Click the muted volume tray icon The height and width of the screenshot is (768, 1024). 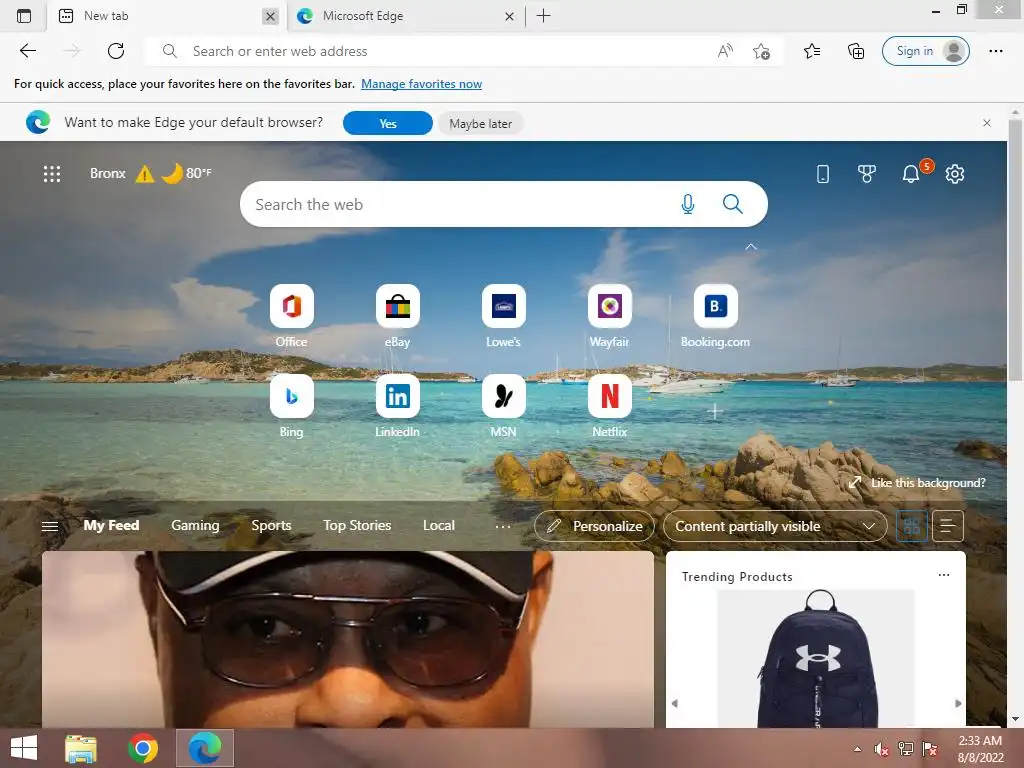click(881, 749)
